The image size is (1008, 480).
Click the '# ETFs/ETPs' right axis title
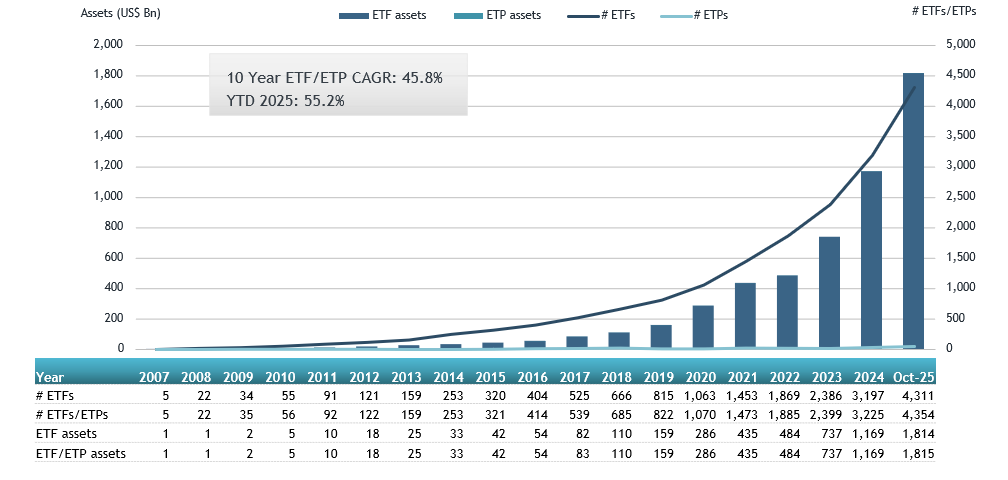tap(945, 12)
